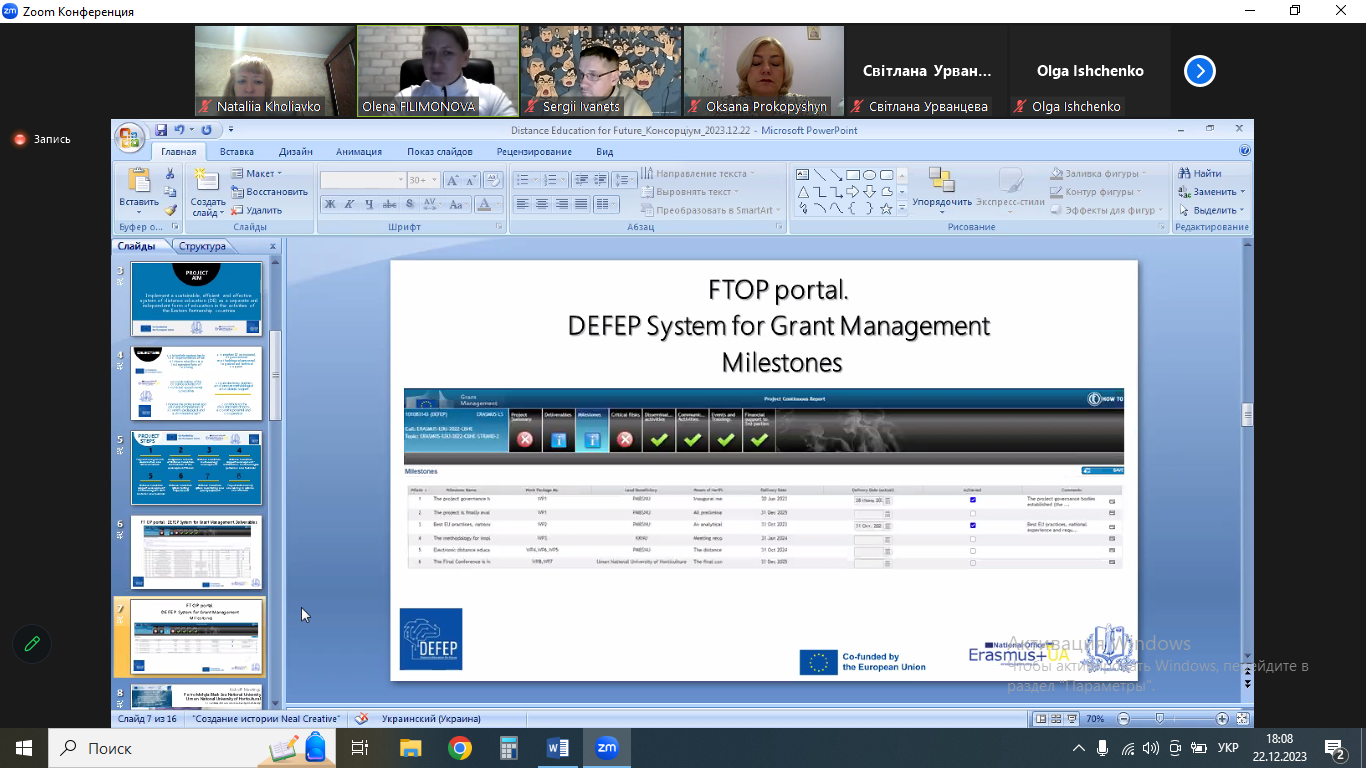Open the Вставка ribbon tab
The image size is (1366, 768).
tap(236, 152)
